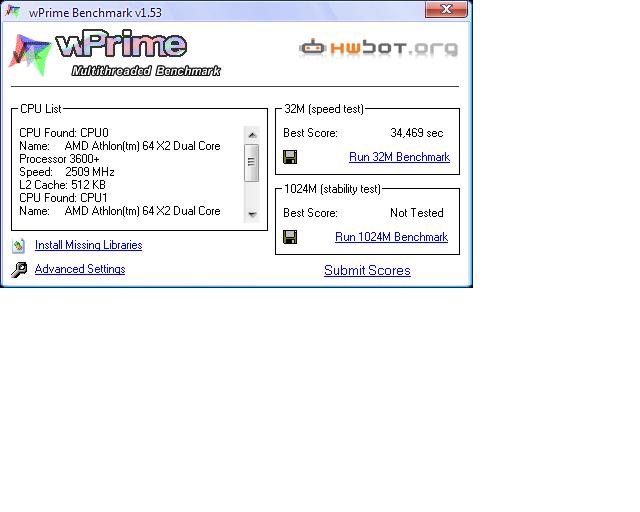
Task: Click the Install Missing Libraries icon
Action: (18, 245)
